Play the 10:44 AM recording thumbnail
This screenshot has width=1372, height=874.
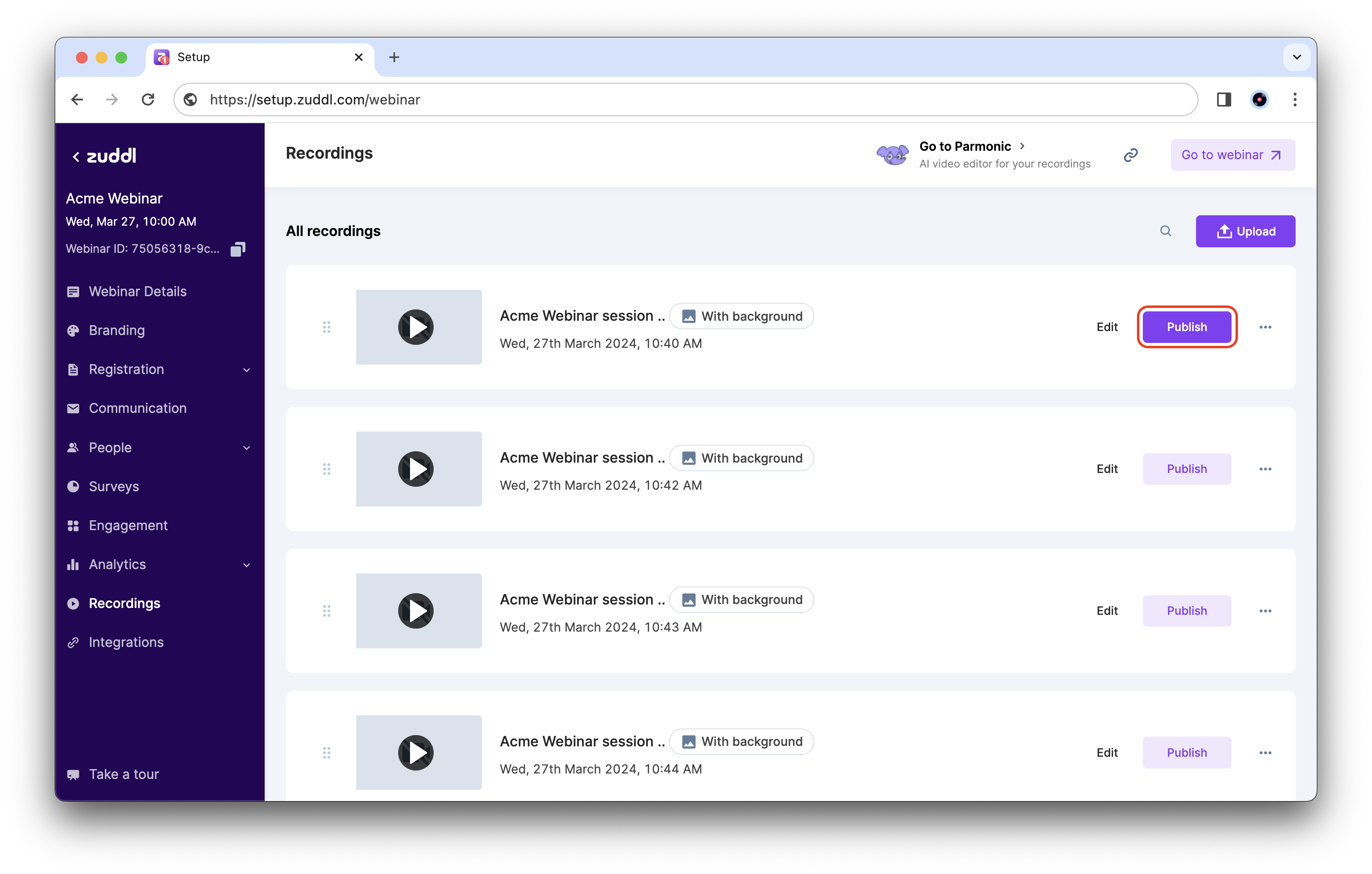click(x=416, y=753)
